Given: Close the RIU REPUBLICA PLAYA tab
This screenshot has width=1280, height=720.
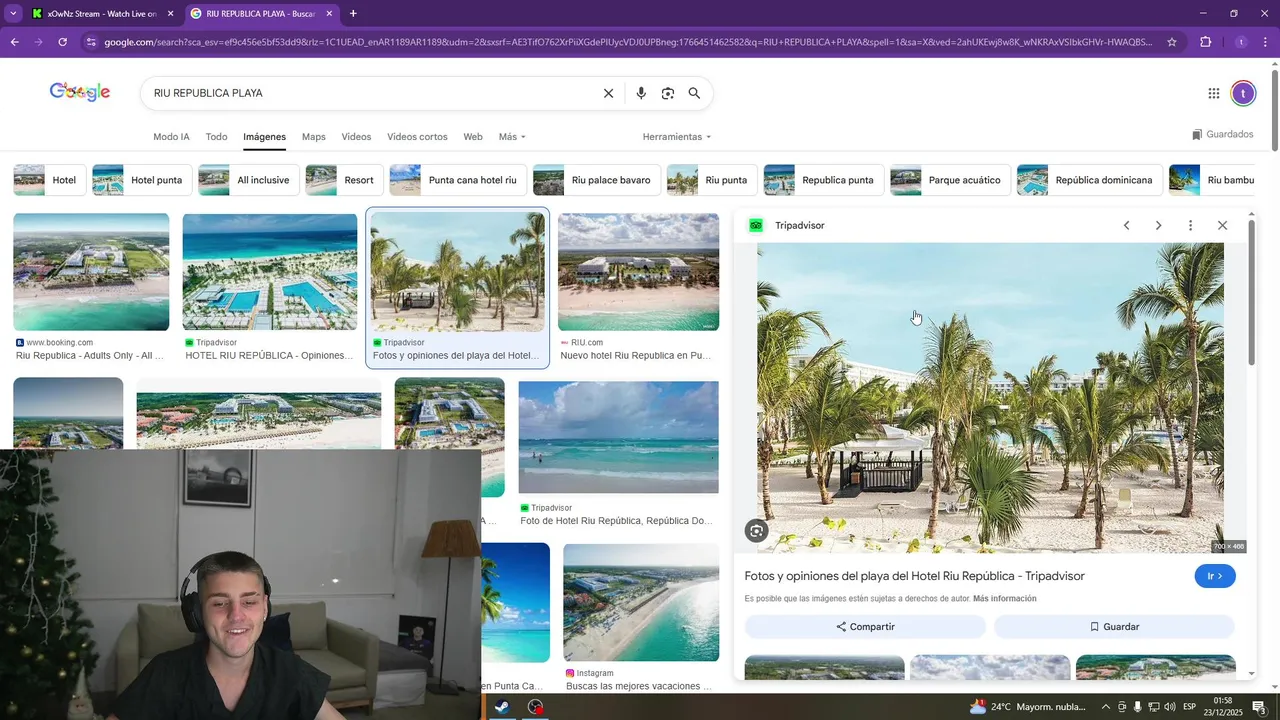Looking at the screenshot, I should pyautogui.click(x=329, y=14).
